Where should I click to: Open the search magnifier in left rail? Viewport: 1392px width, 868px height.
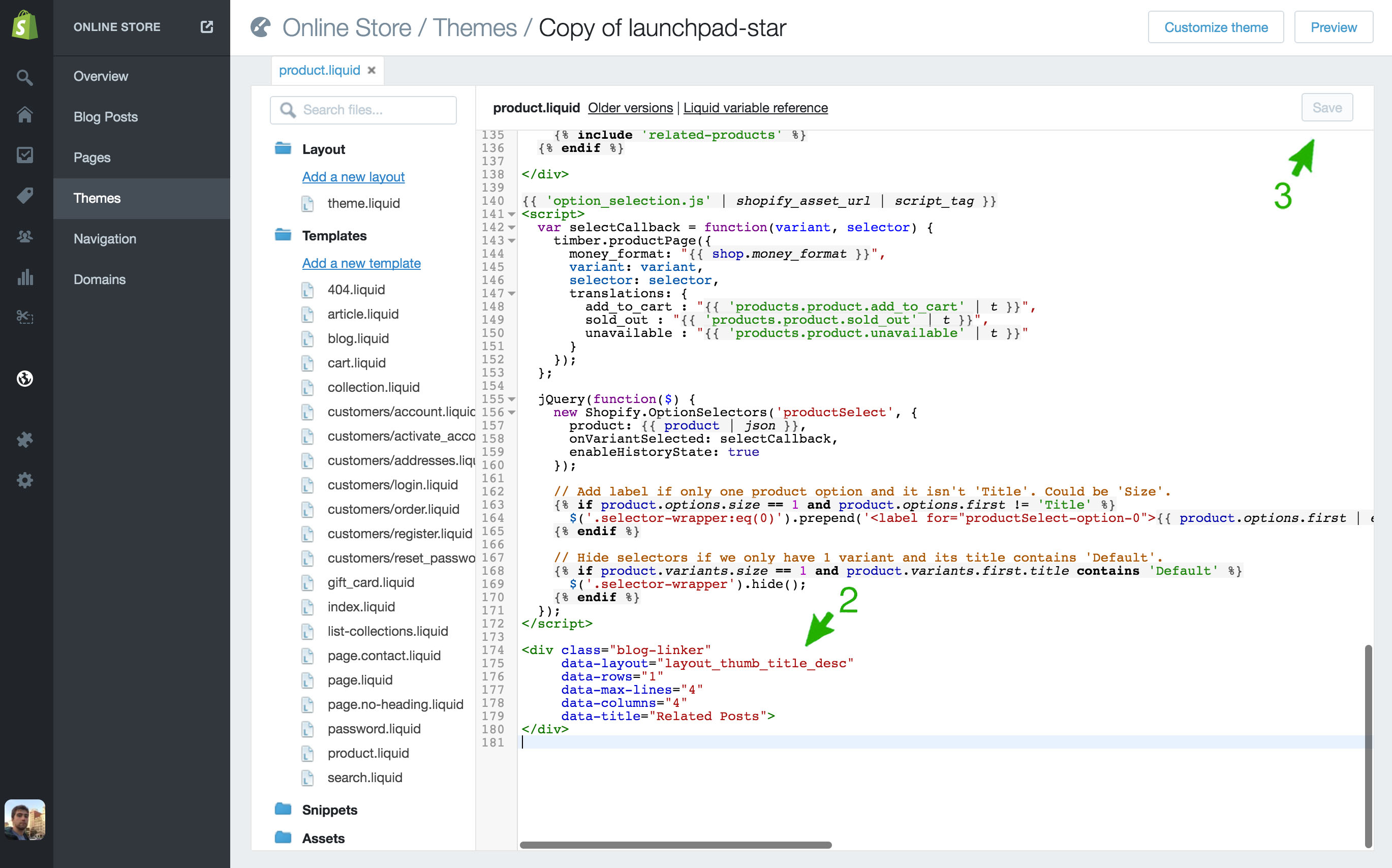click(x=25, y=77)
